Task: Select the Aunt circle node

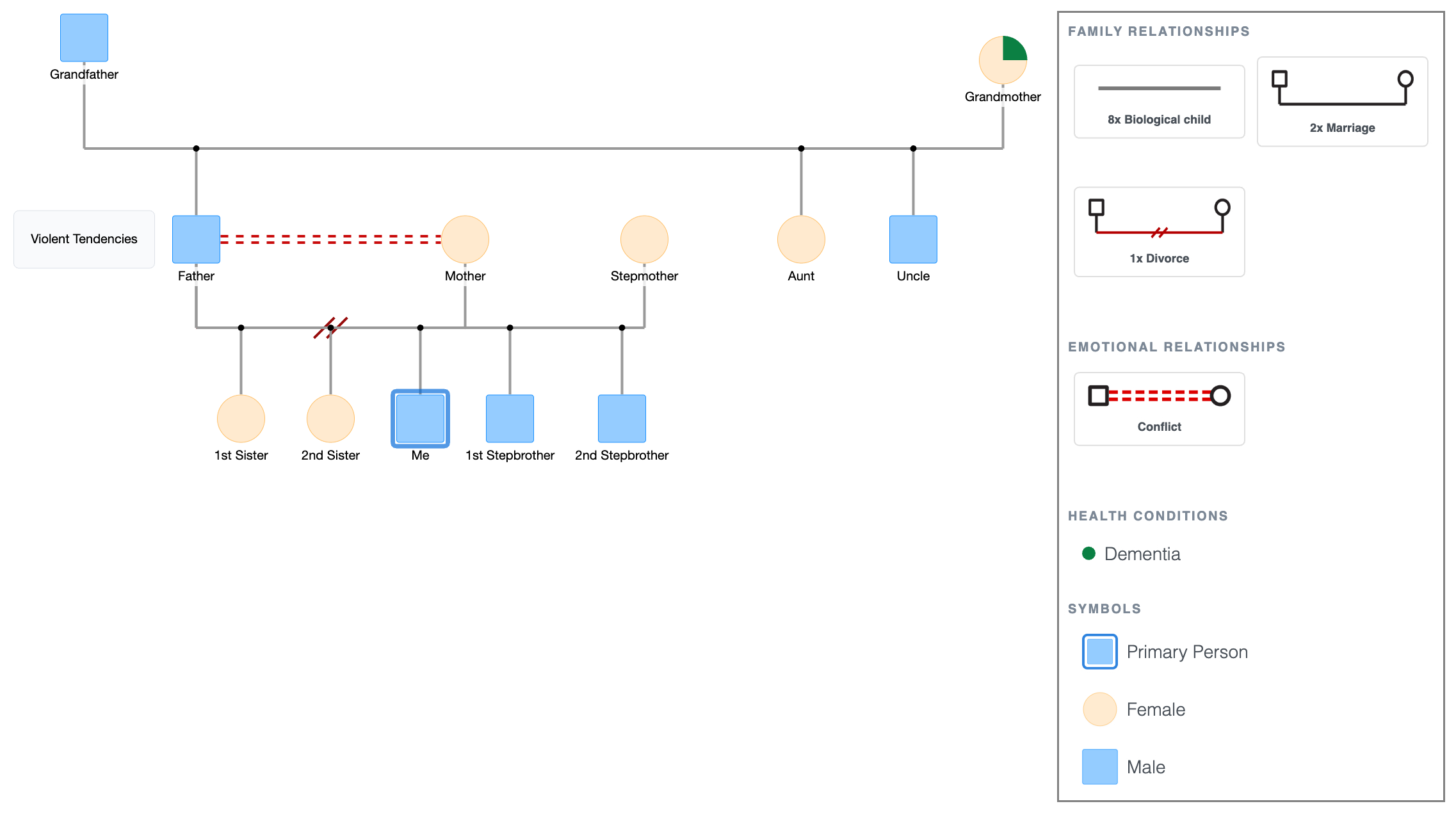Action: [801, 239]
